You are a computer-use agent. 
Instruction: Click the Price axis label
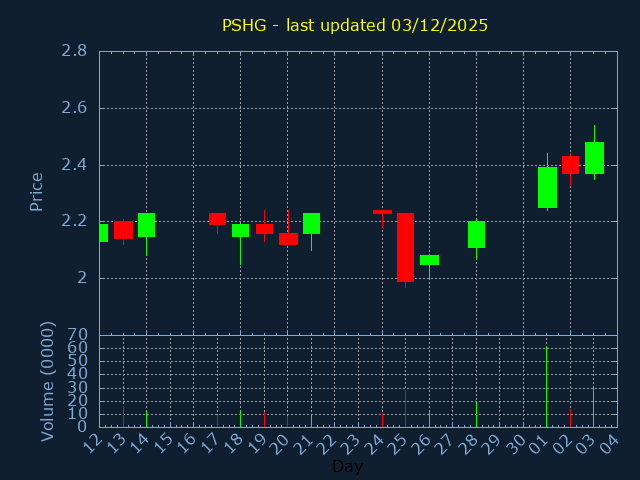(x=37, y=191)
